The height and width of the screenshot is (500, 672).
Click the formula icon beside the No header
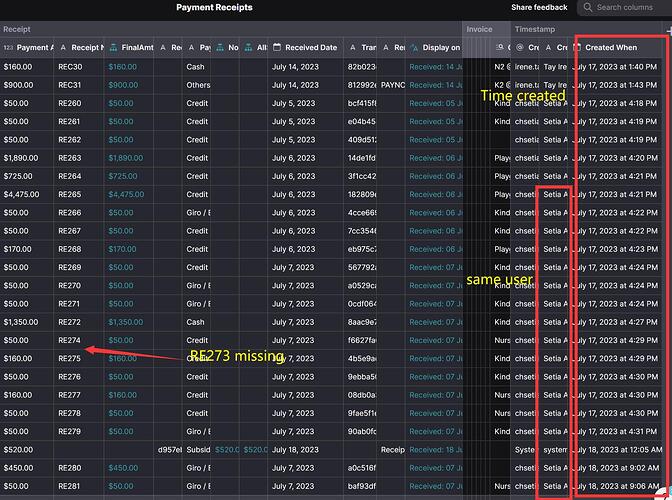[x=220, y=48]
